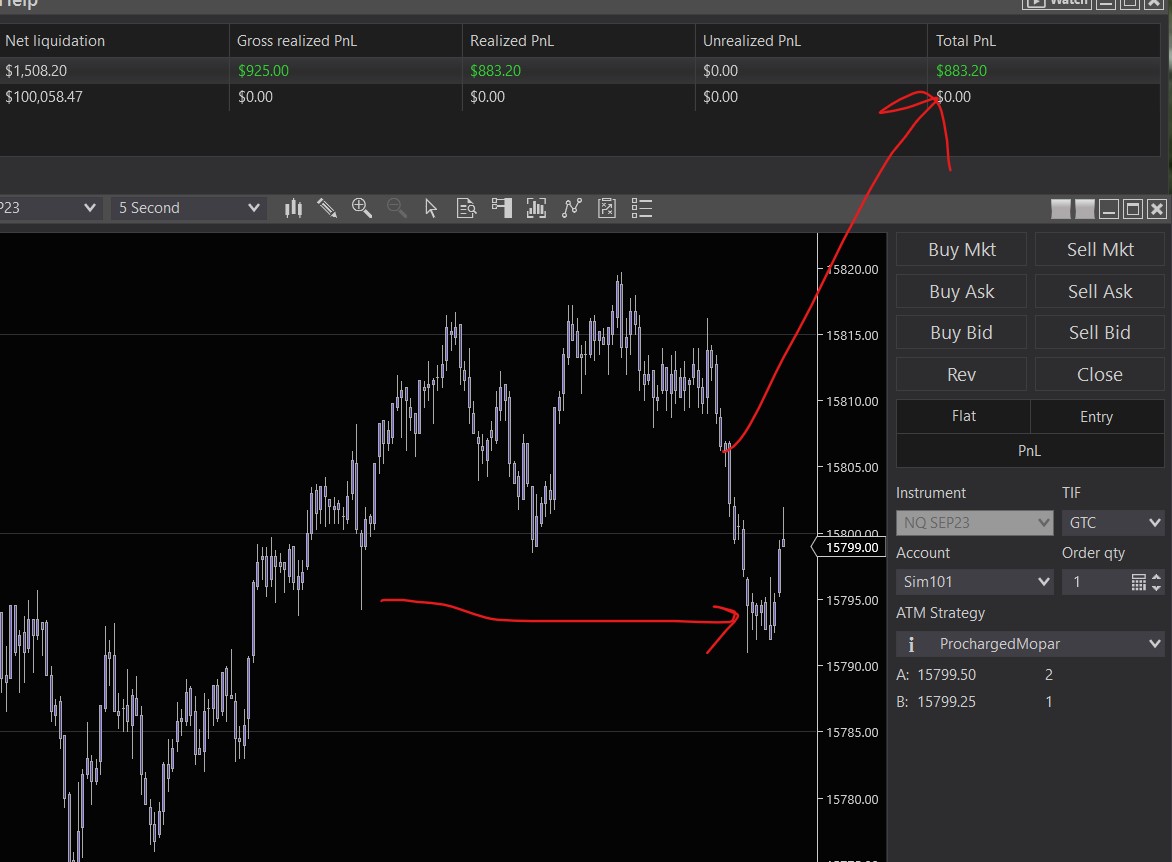Open the chart properties checklist icon
Screen dimensions: 1172x862
pyautogui.click(x=607, y=208)
